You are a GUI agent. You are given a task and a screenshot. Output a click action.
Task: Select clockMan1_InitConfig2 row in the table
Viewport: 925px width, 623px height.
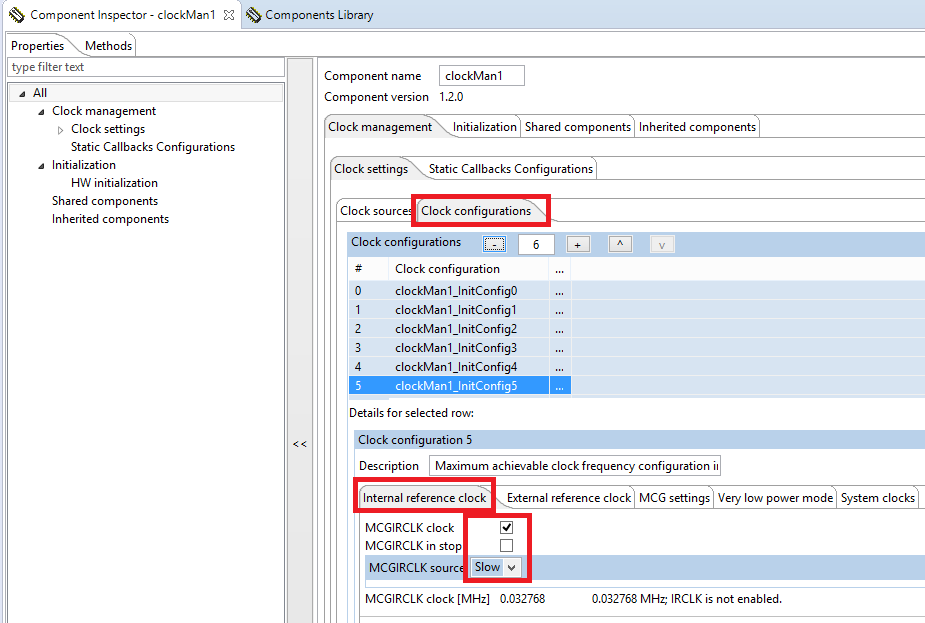[455, 328]
